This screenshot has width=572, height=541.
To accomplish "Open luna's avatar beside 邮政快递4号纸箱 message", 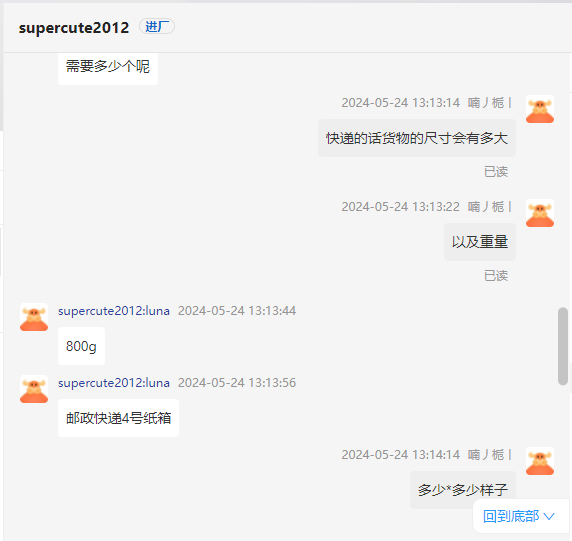I will point(34,389).
